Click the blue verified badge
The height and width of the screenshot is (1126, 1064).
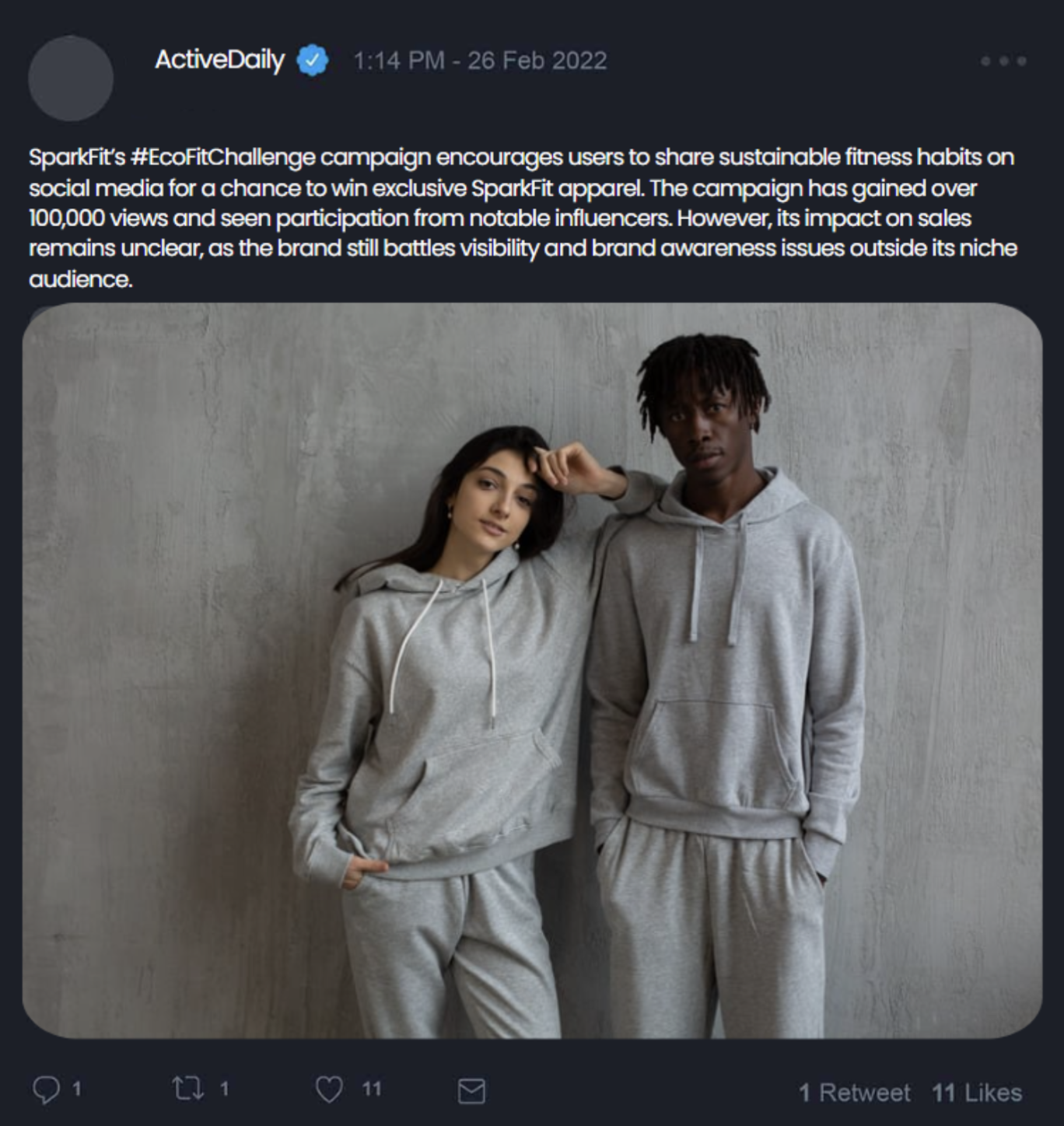312,60
